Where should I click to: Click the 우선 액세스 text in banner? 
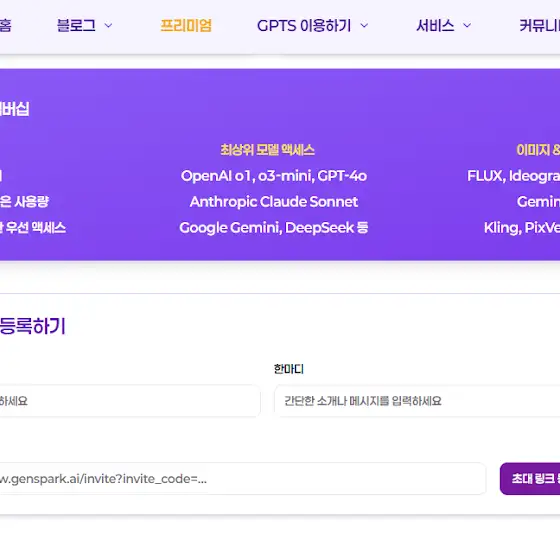(36, 228)
